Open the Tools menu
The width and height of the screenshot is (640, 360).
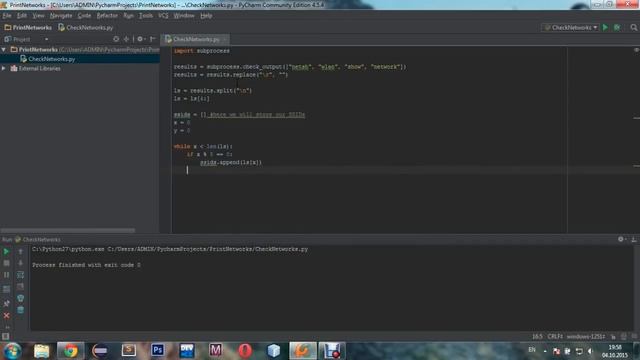146,16
